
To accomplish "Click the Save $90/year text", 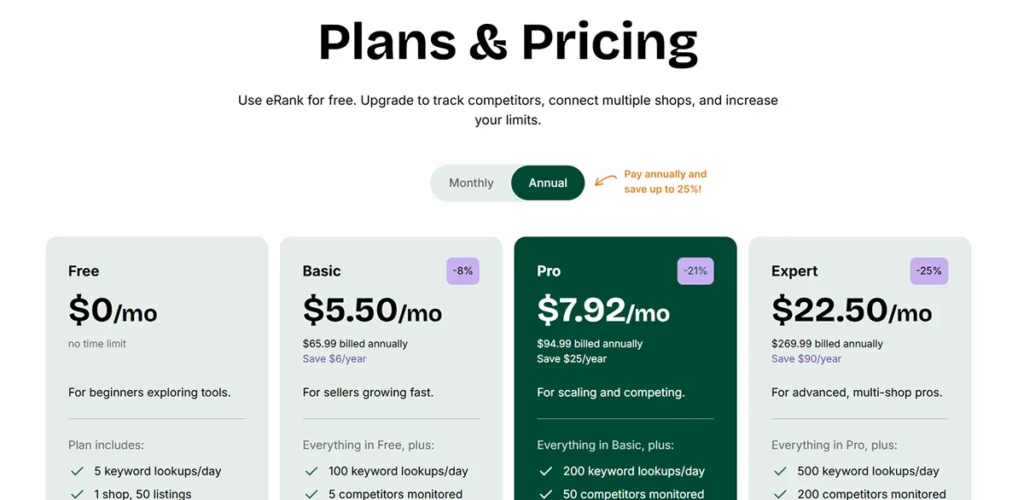I will point(807,359).
